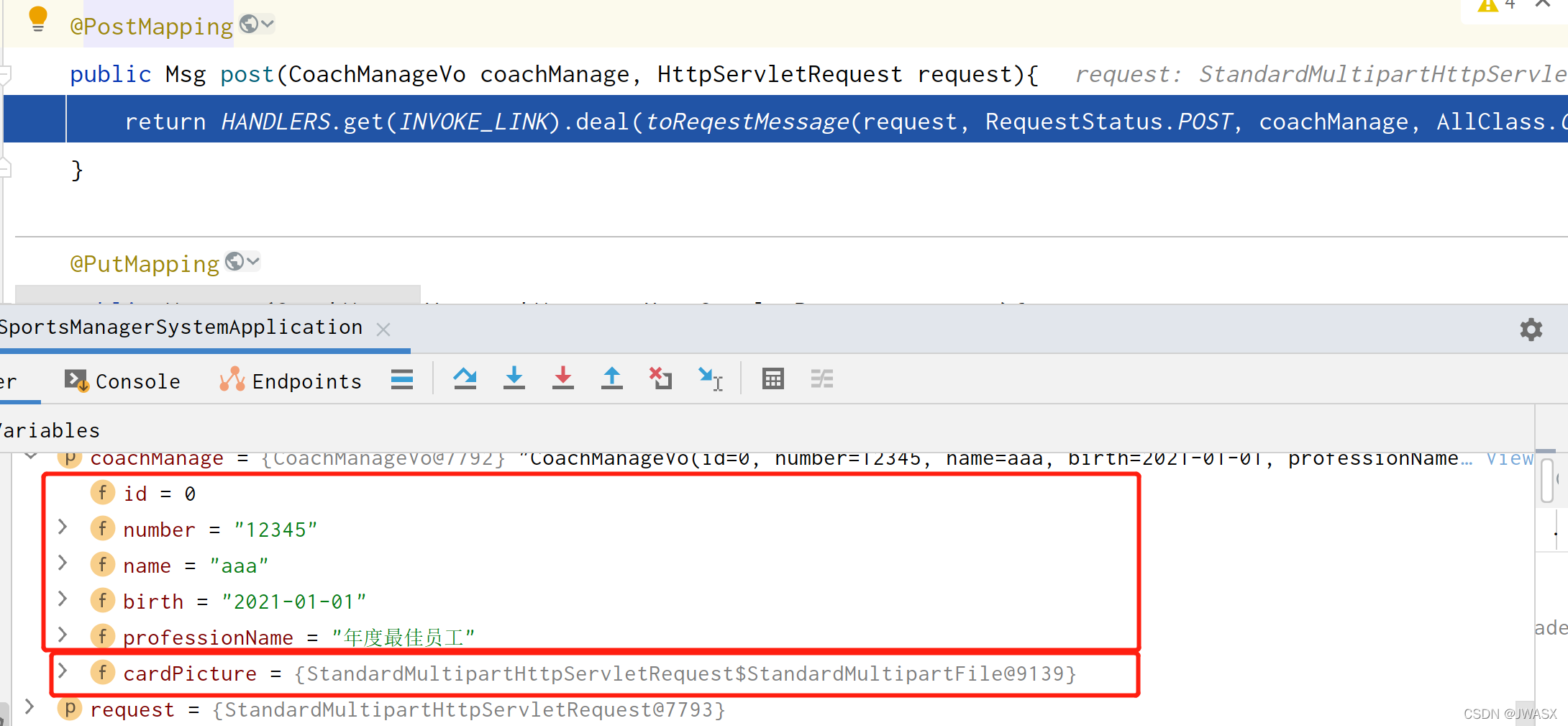Open the PutMapping globe URL icon

[x=234, y=261]
